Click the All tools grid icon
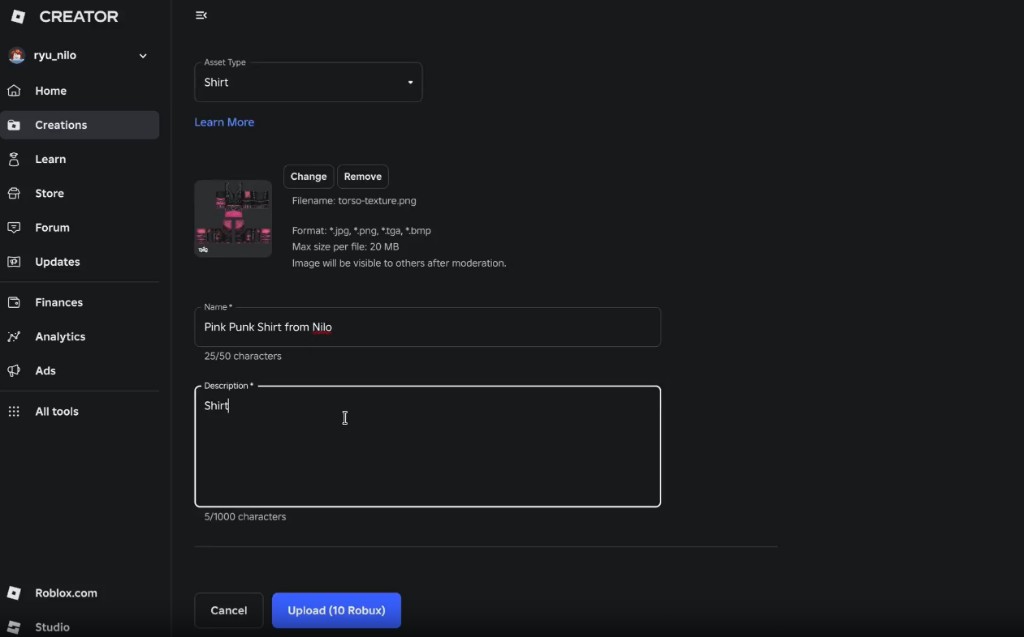The image size is (1024, 637). click(14, 411)
